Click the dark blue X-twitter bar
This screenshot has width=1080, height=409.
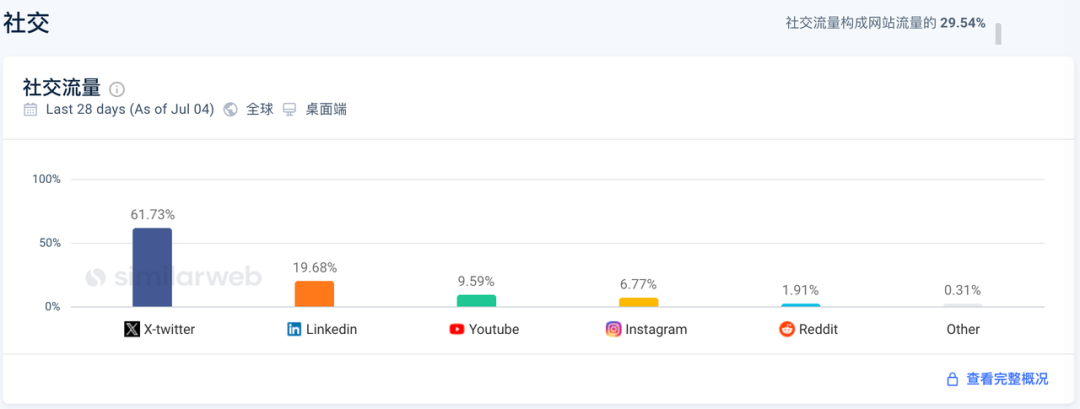click(x=152, y=268)
